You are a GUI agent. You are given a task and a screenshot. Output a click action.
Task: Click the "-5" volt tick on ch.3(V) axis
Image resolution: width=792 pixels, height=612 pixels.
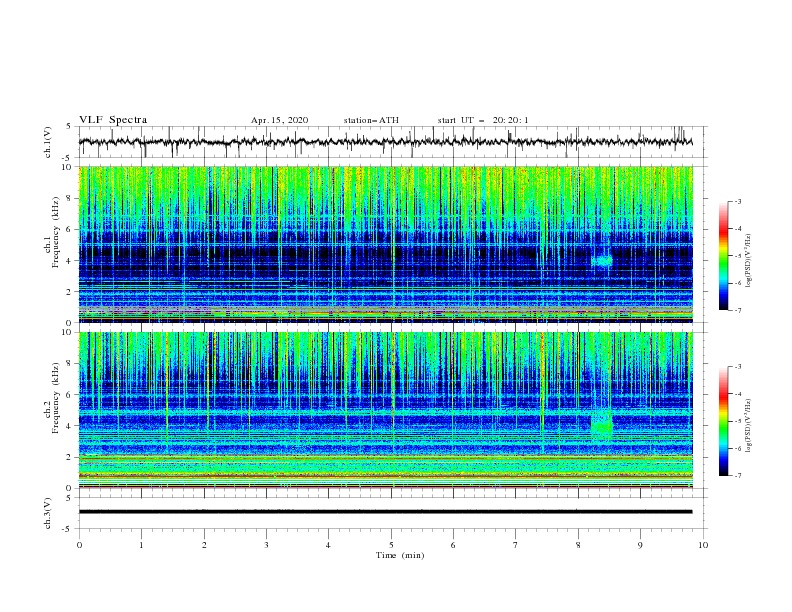pos(68,529)
